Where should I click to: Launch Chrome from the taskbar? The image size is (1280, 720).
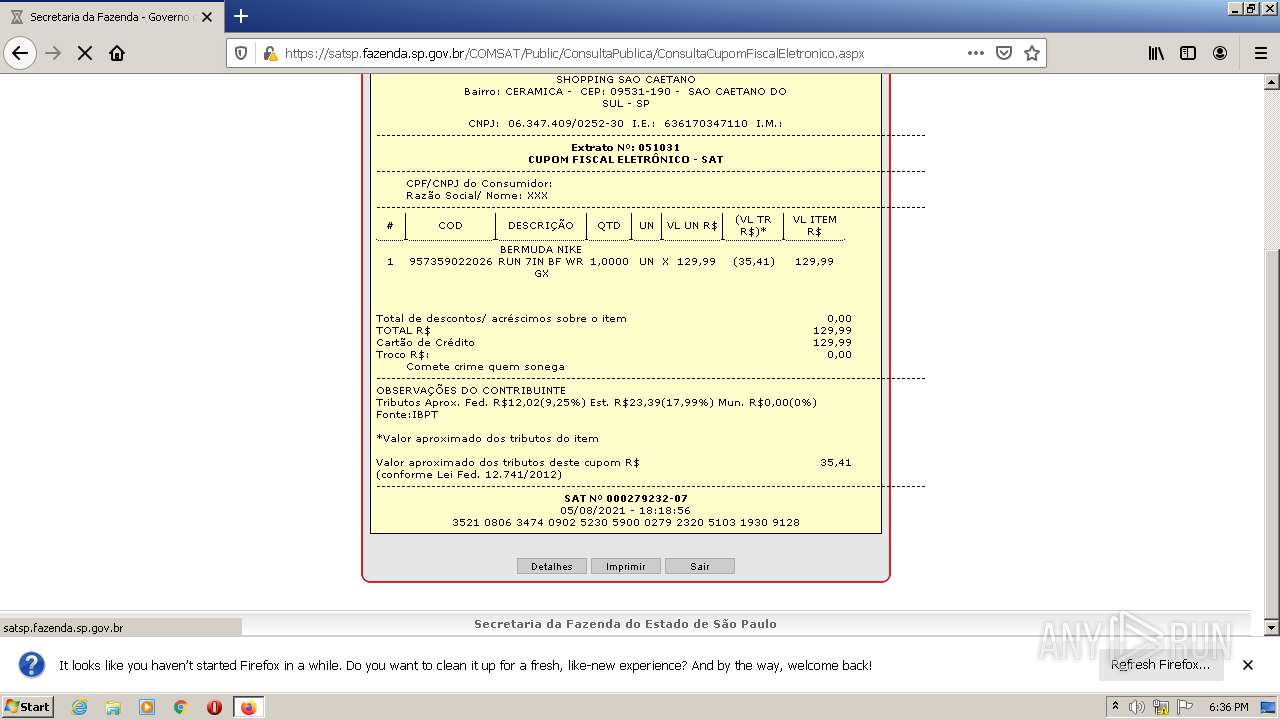(180, 707)
